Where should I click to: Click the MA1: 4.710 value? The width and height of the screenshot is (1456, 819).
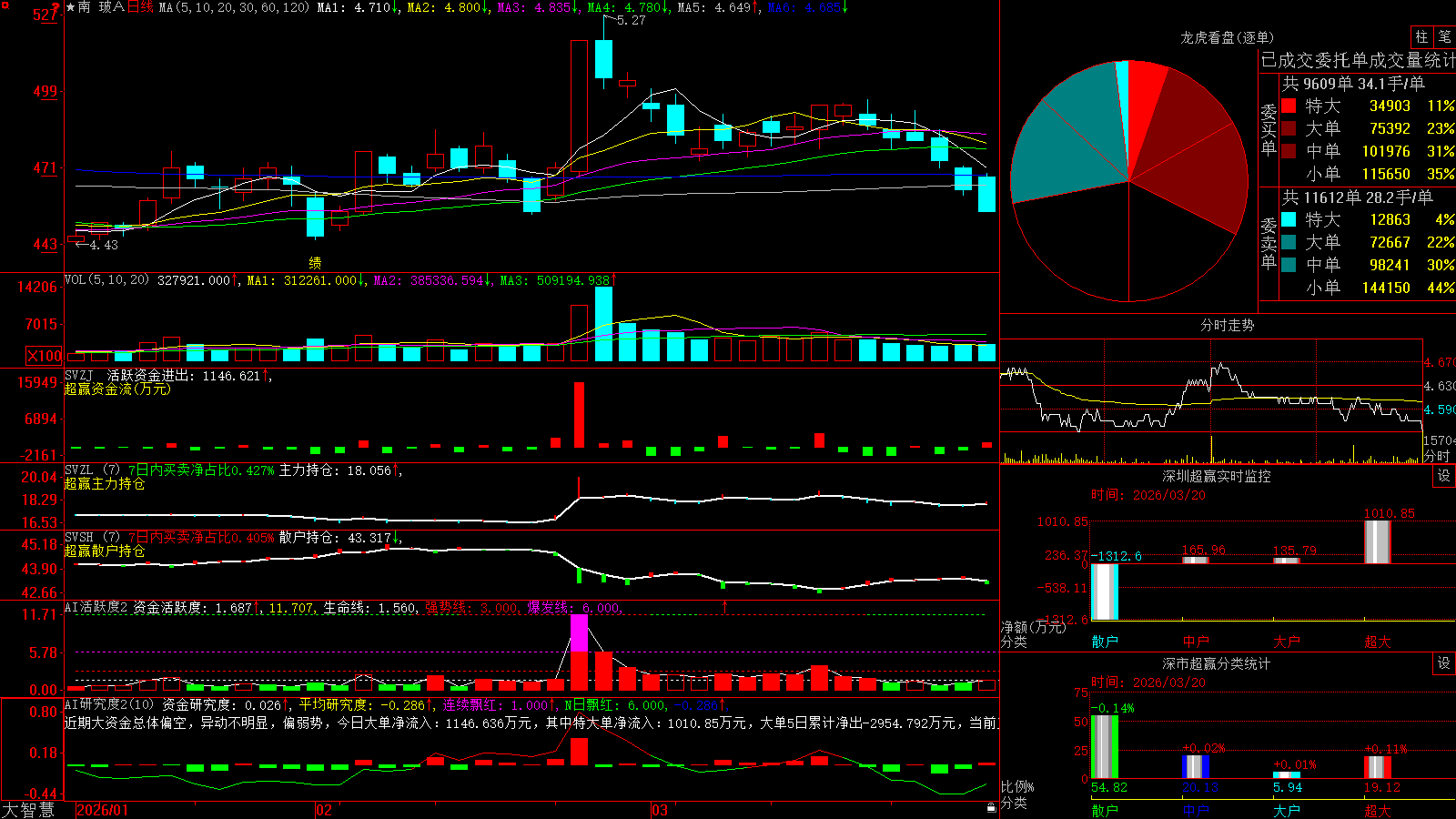pos(358,7)
